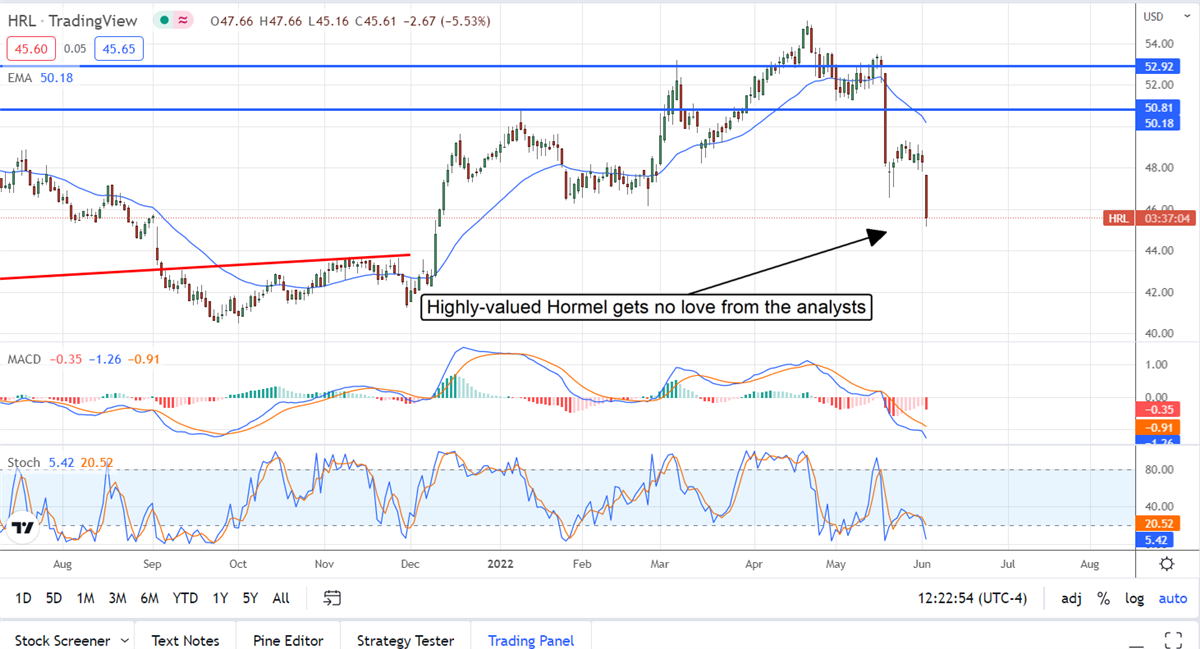Open the Text Notes tab

click(187, 640)
